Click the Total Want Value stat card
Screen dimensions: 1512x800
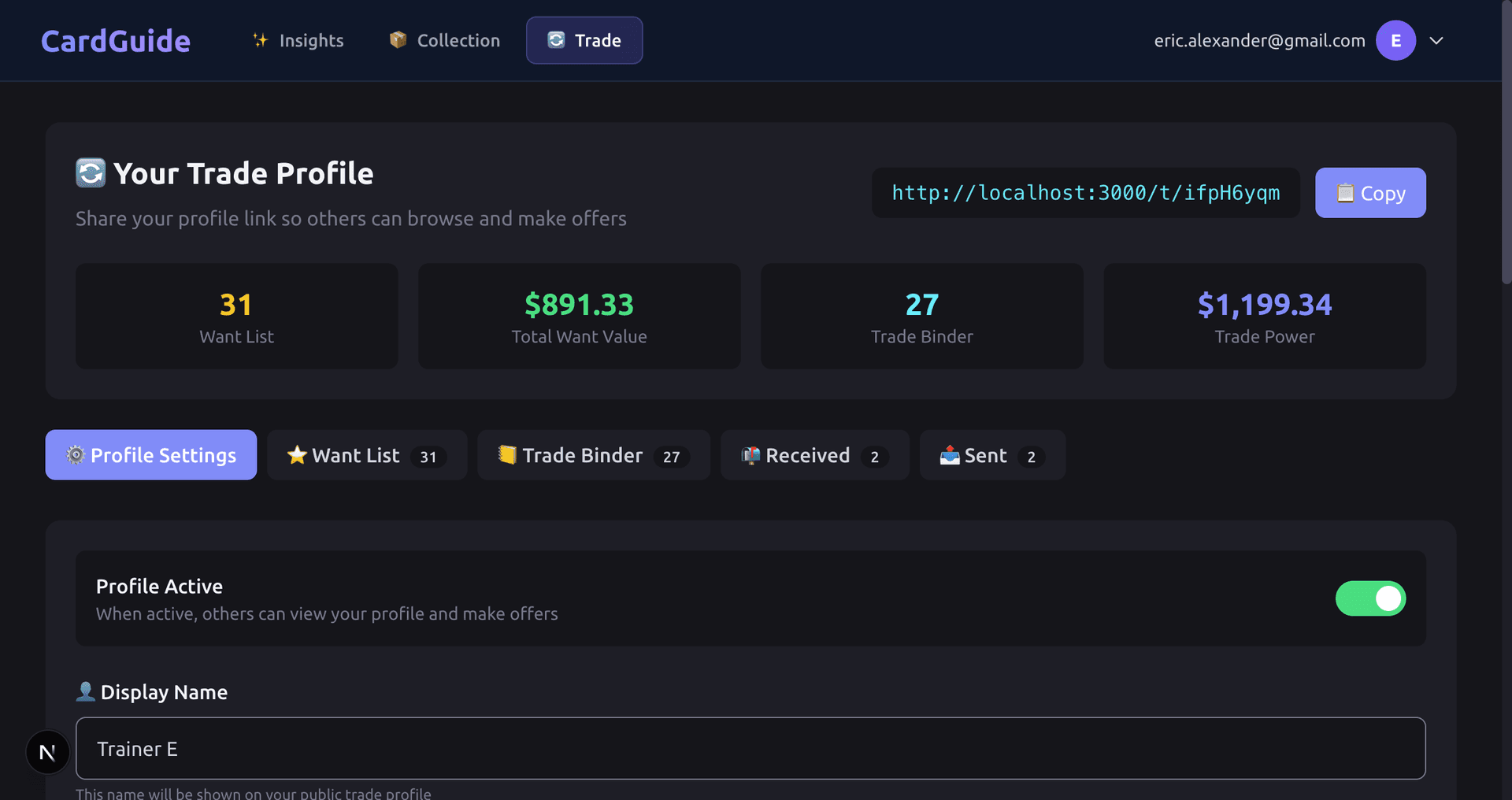[579, 316]
